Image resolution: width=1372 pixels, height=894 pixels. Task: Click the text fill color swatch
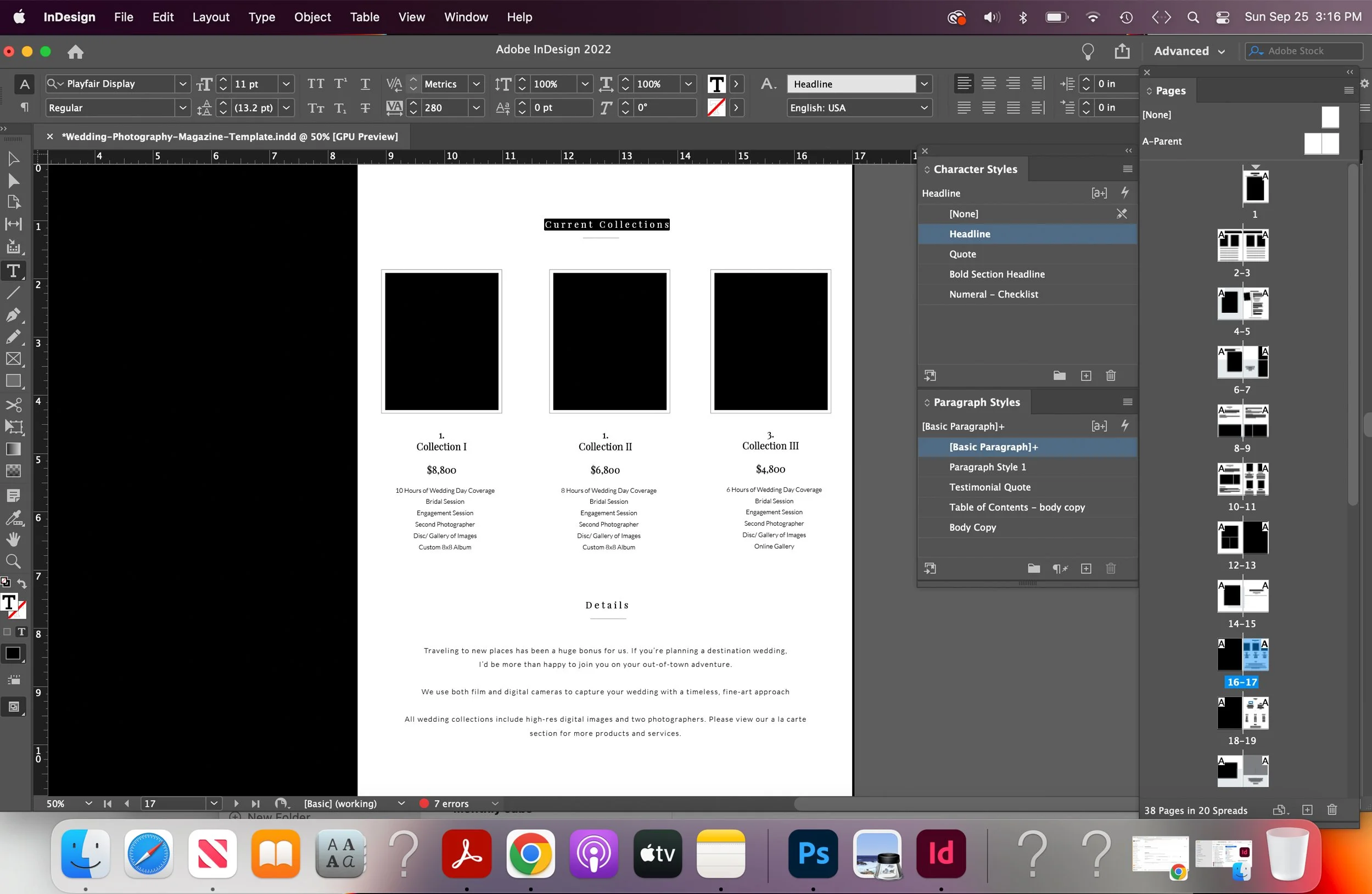[716, 84]
